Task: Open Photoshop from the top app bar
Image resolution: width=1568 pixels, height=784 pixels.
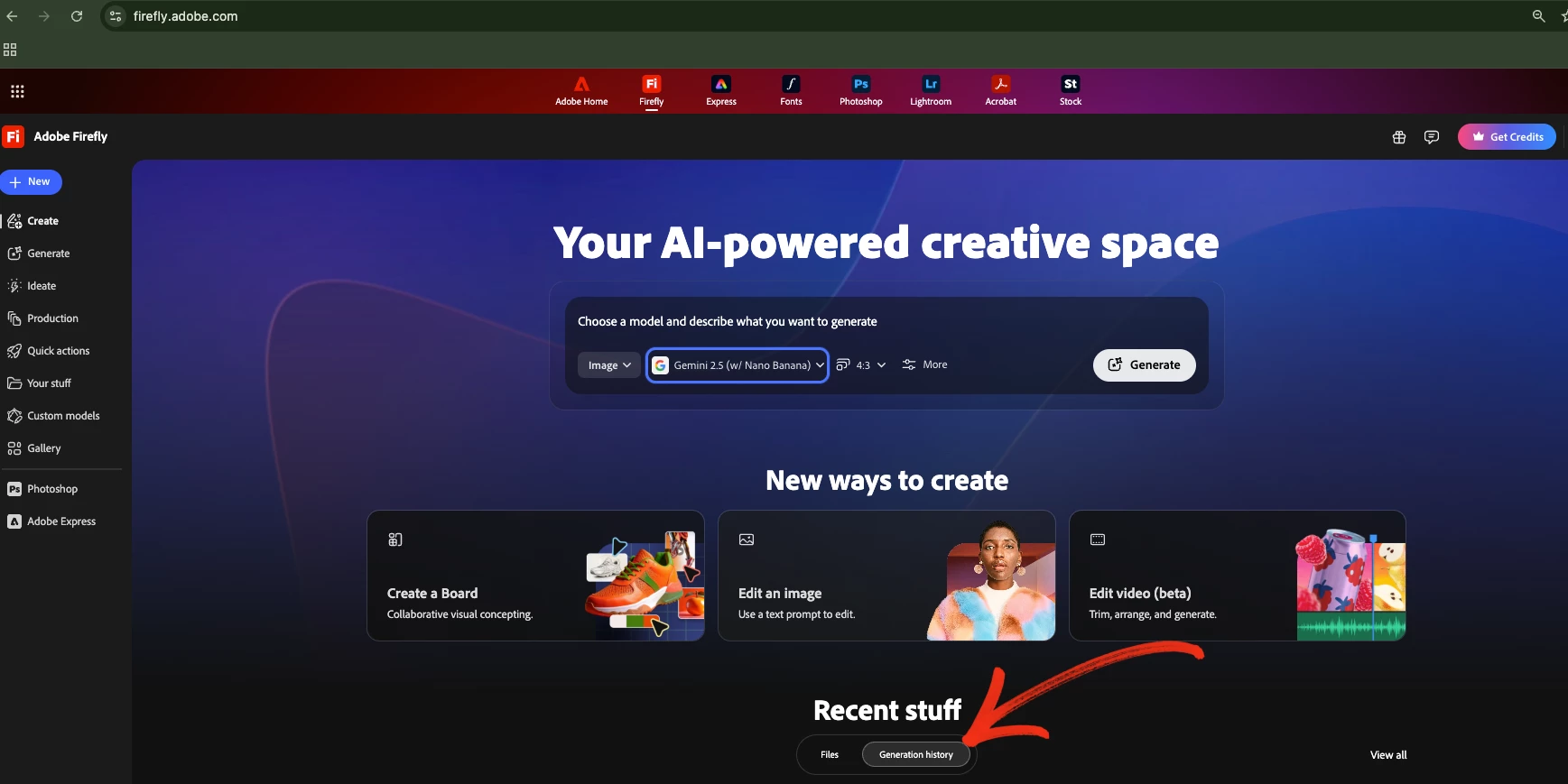Action: tap(861, 91)
